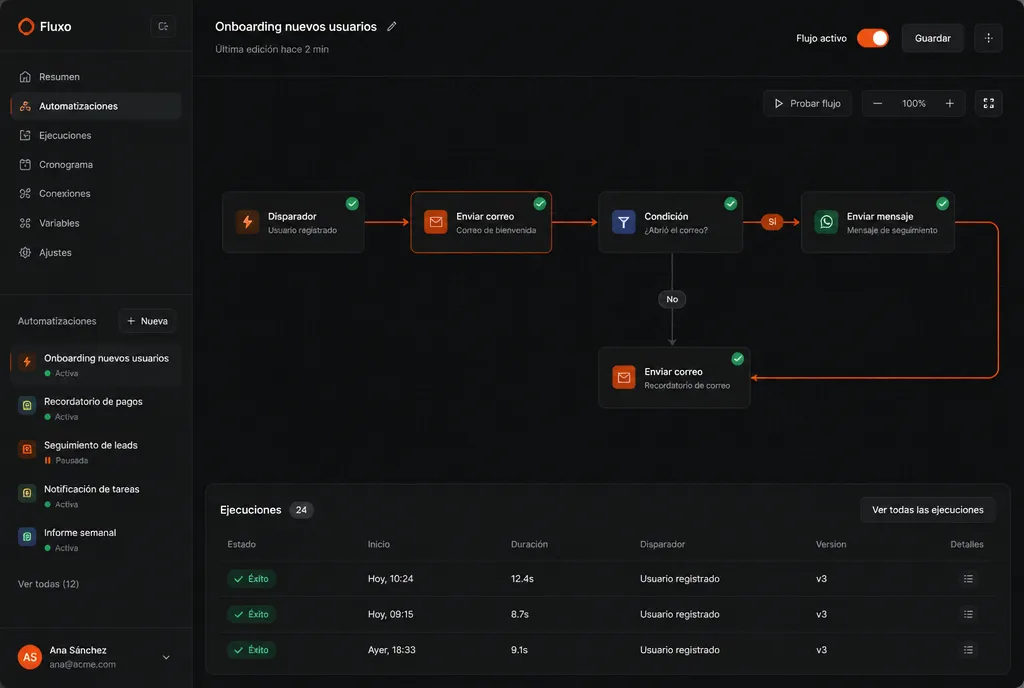The width and height of the screenshot is (1024, 688).
Task: Open the Ver todas (12) link
Action: coord(48,584)
